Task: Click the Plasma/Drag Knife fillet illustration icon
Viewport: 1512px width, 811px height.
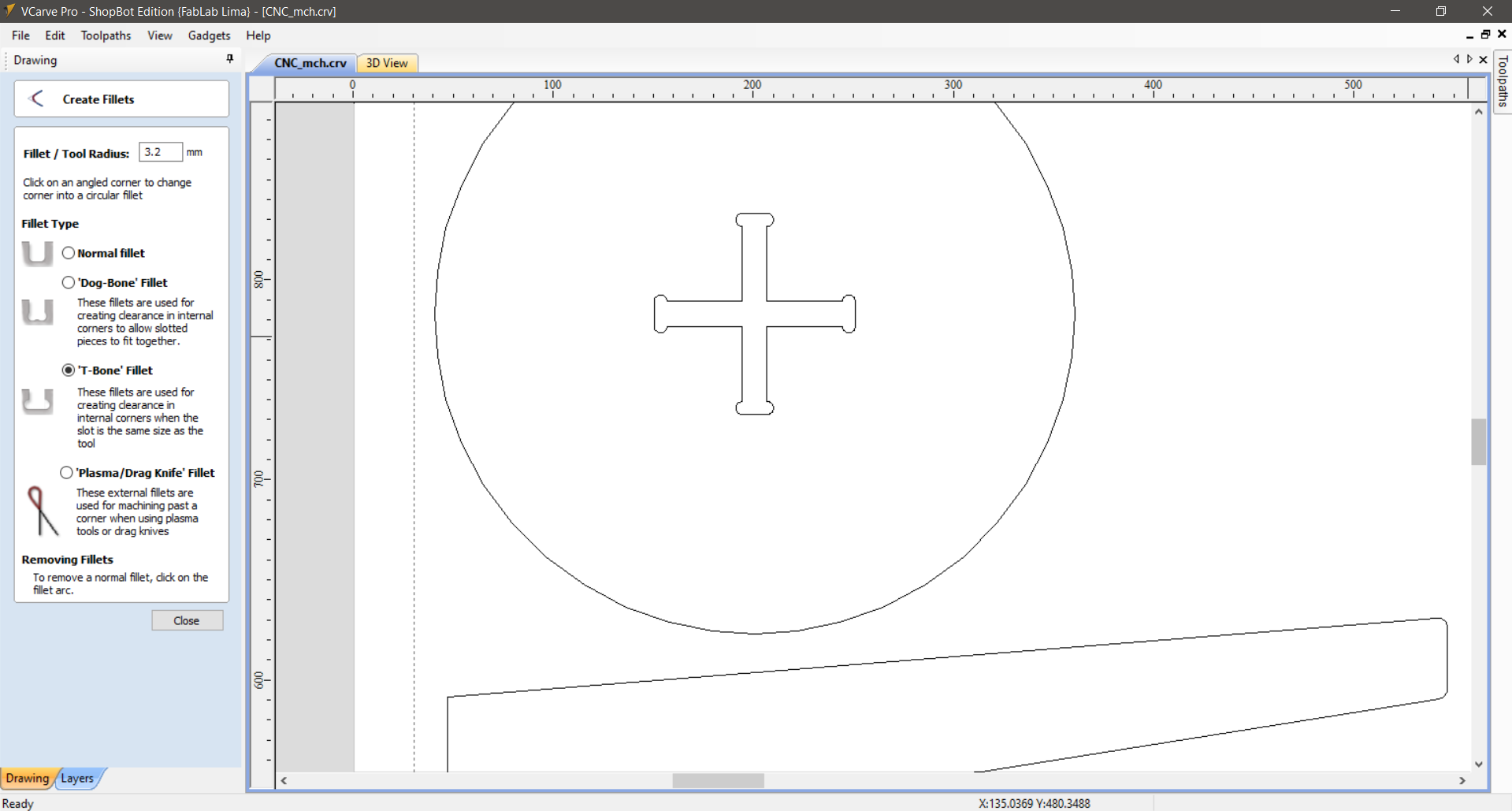Action: tap(42, 511)
